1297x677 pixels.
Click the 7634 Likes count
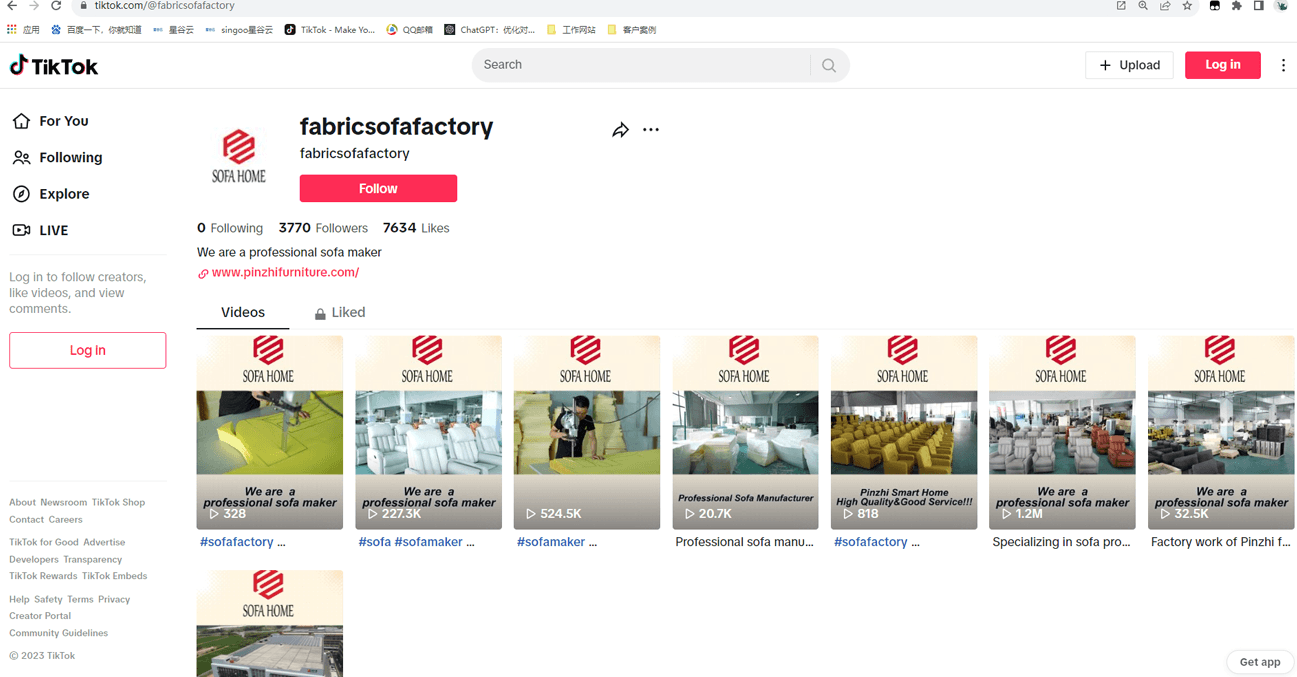(x=416, y=228)
